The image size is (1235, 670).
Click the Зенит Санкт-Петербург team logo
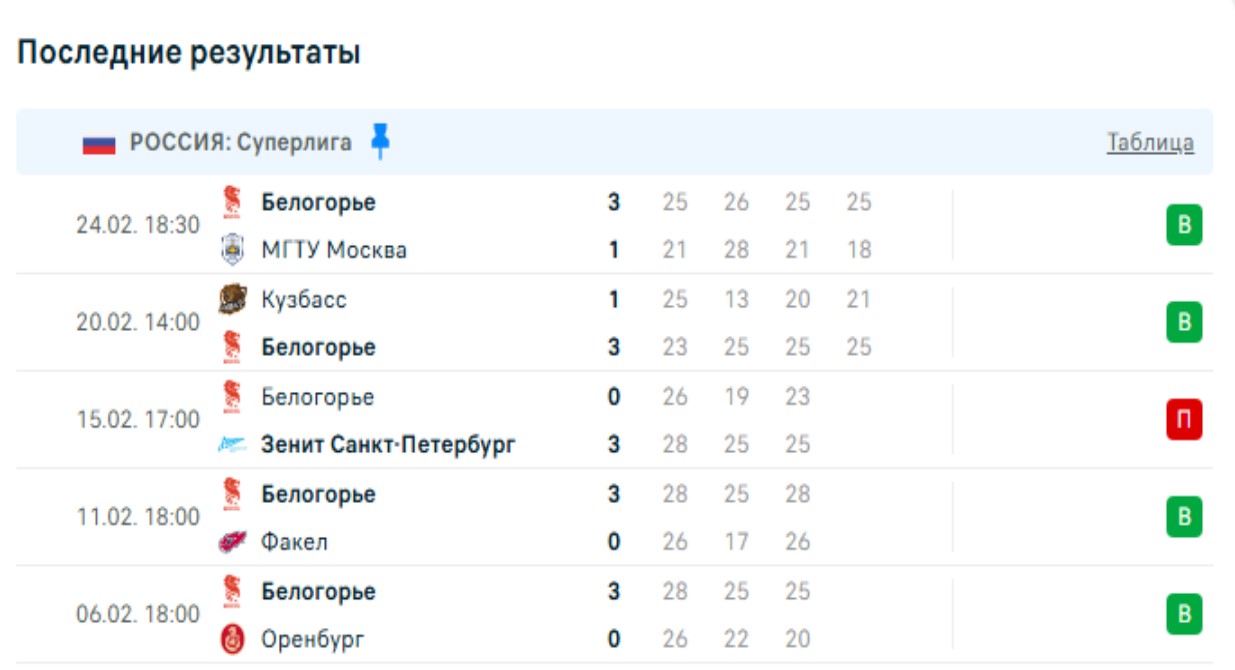point(232,445)
